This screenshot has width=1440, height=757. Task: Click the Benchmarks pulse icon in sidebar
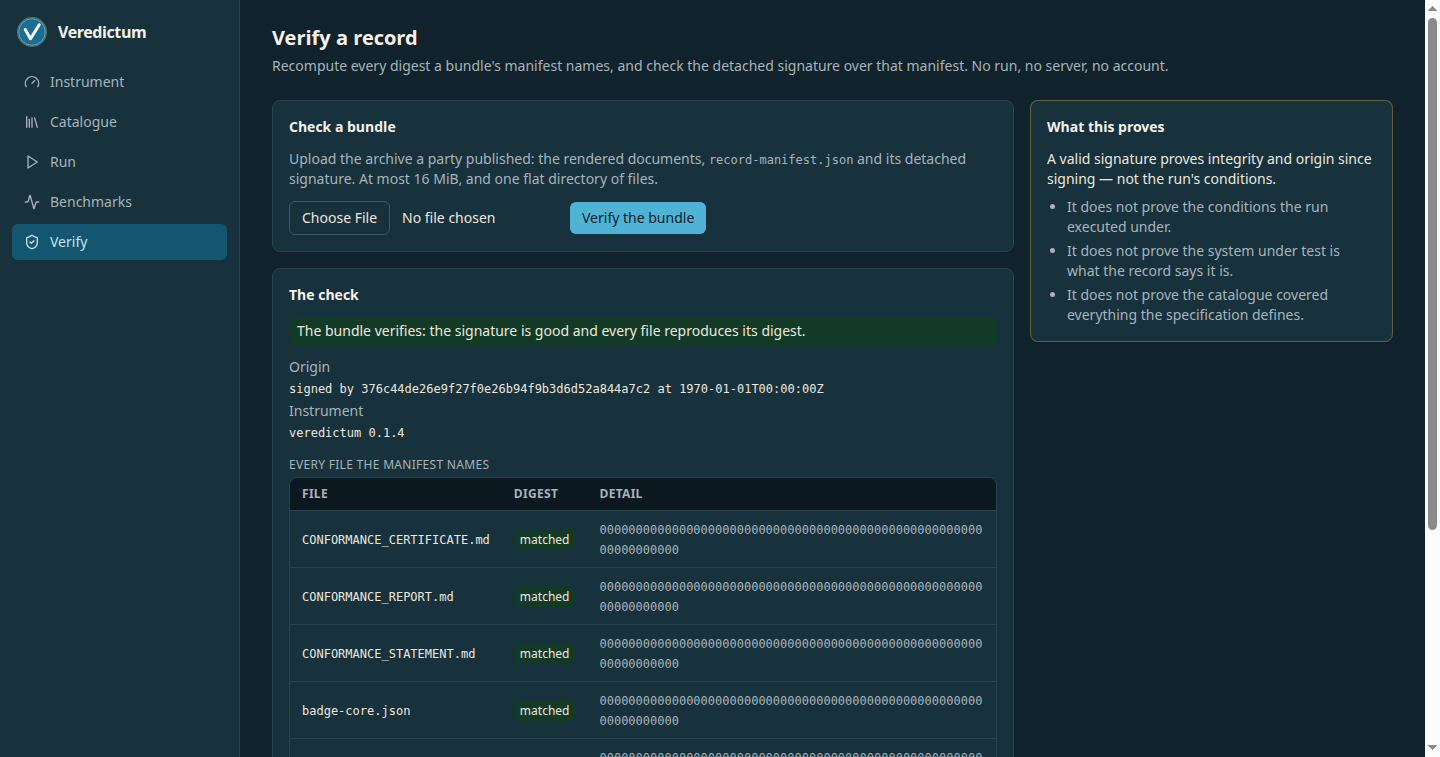[32, 202]
